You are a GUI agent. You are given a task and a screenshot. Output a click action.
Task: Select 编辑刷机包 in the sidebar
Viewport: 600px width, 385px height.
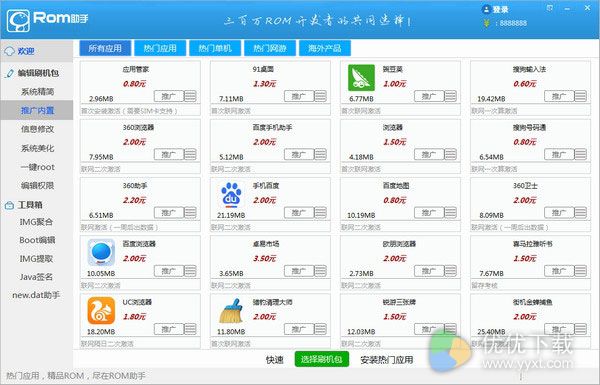tap(36, 73)
